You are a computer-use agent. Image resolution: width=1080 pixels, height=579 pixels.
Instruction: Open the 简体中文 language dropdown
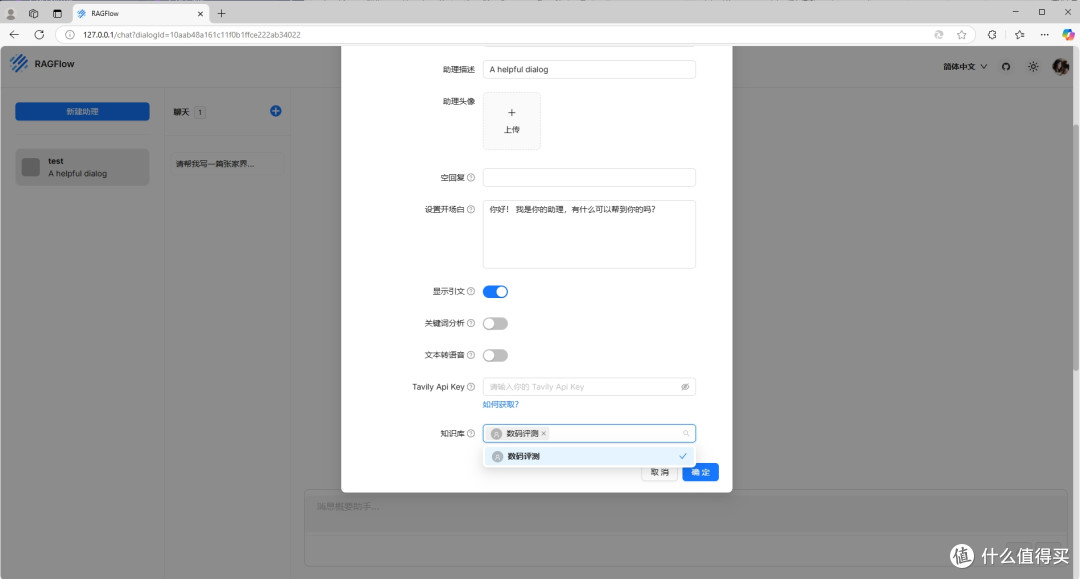(x=965, y=67)
